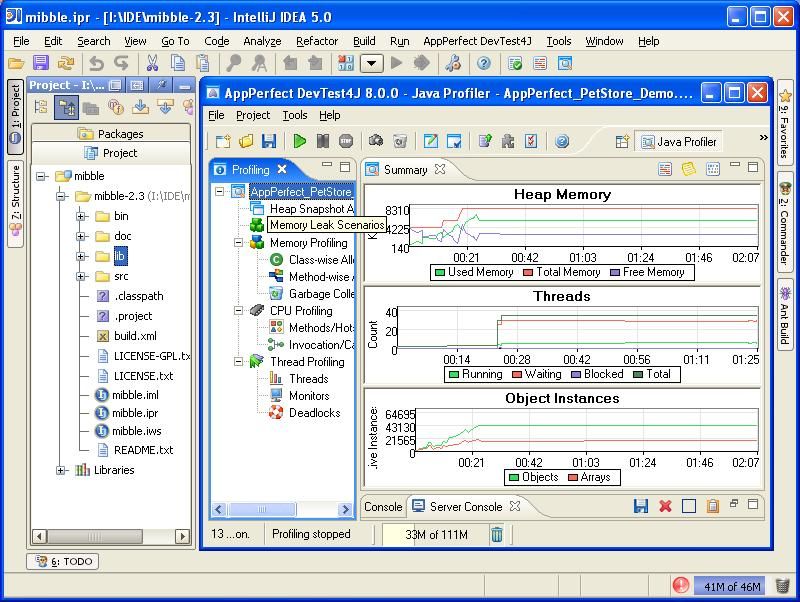Clear the server console with the red X icon
Viewport: 800px width, 602px height.
(x=666, y=507)
